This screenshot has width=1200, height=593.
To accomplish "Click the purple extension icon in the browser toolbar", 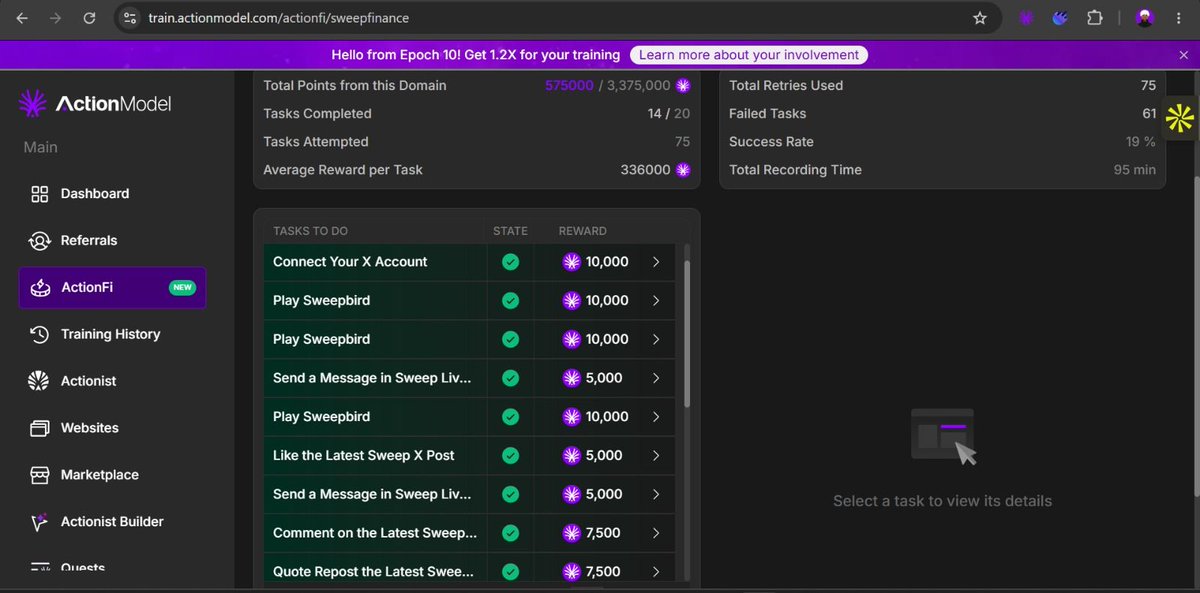I will click(1025, 18).
